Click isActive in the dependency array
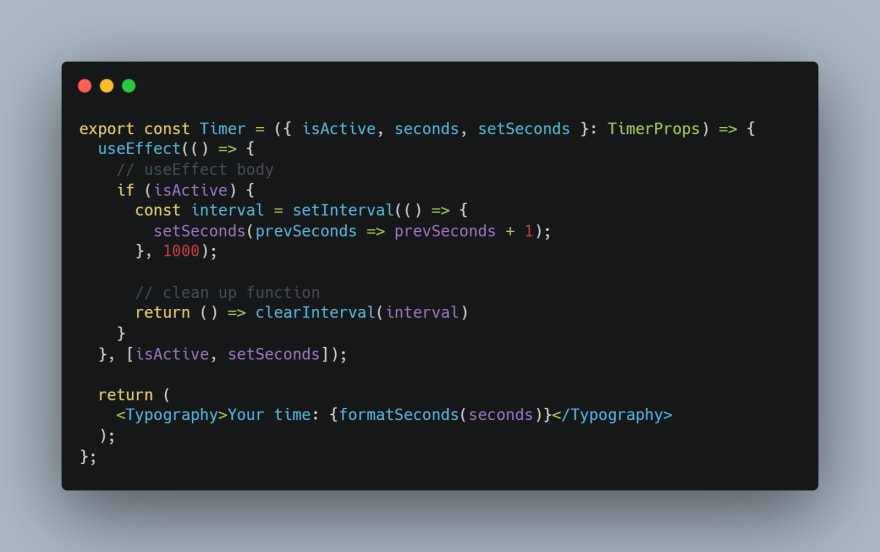This screenshot has height=552, width=880. click(x=172, y=355)
